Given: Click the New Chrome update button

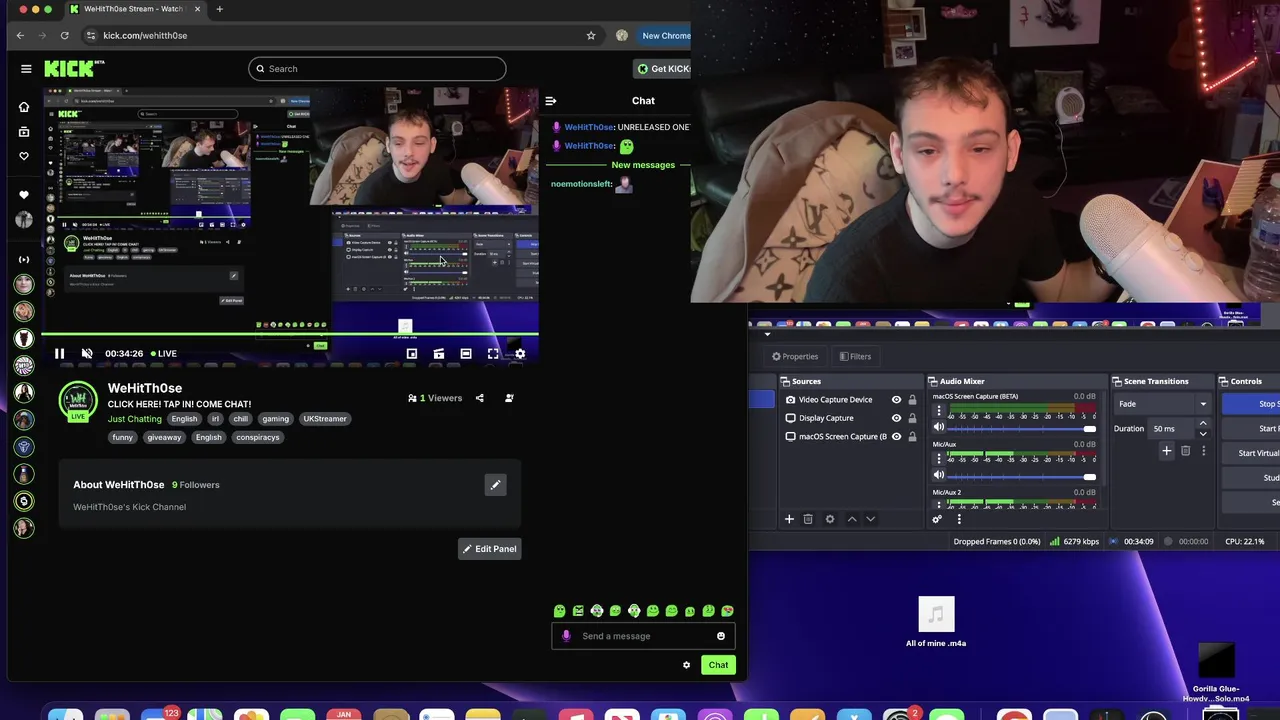Looking at the screenshot, I should pyautogui.click(x=666, y=35).
